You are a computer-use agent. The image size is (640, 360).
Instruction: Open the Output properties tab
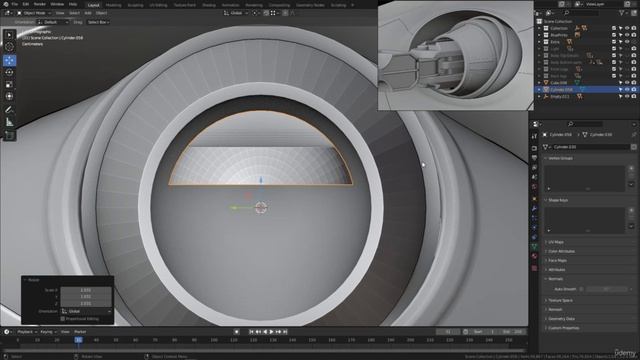534,158
